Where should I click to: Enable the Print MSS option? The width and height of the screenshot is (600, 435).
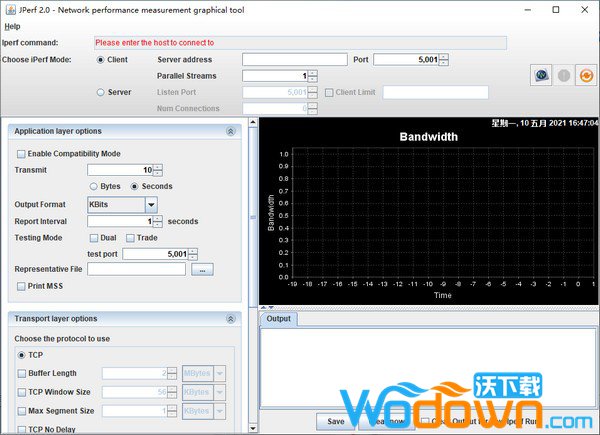pos(22,287)
